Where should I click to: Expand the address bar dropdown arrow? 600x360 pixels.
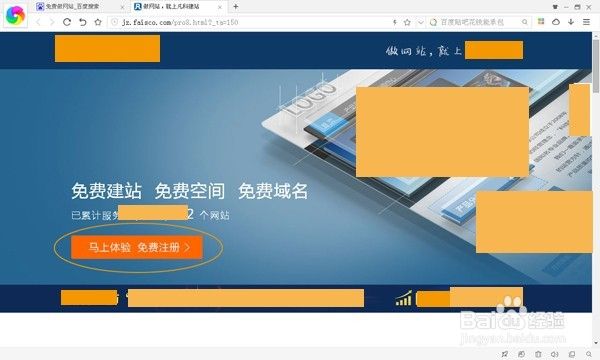pos(421,23)
